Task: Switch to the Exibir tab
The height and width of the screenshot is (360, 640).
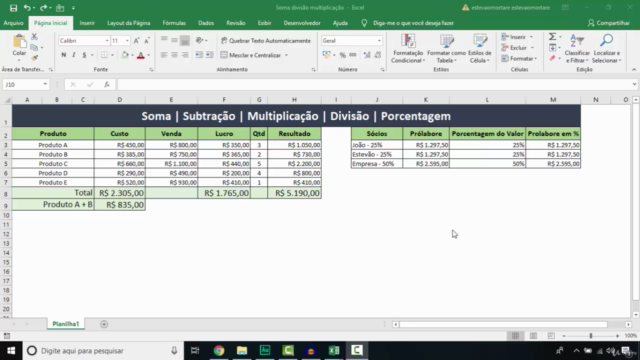Action: [x=264, y=23]
